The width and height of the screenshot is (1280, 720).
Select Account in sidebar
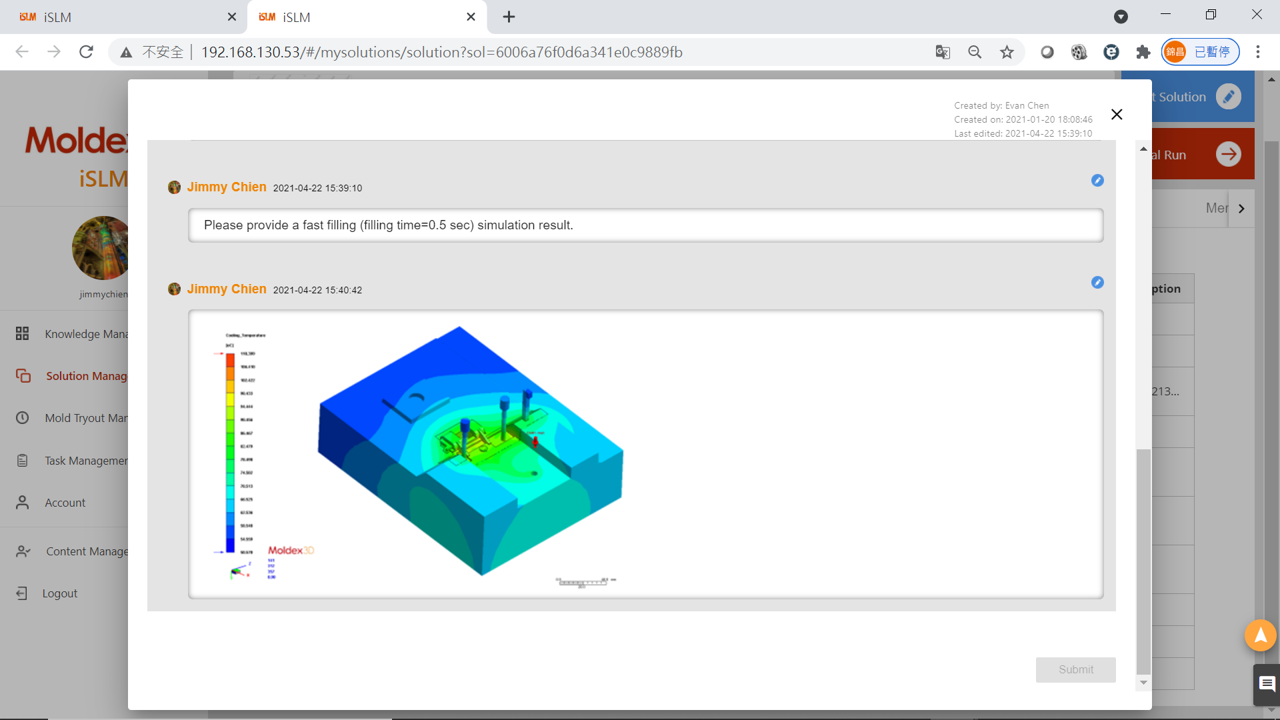pyautogui.click(x=65, y=503)
